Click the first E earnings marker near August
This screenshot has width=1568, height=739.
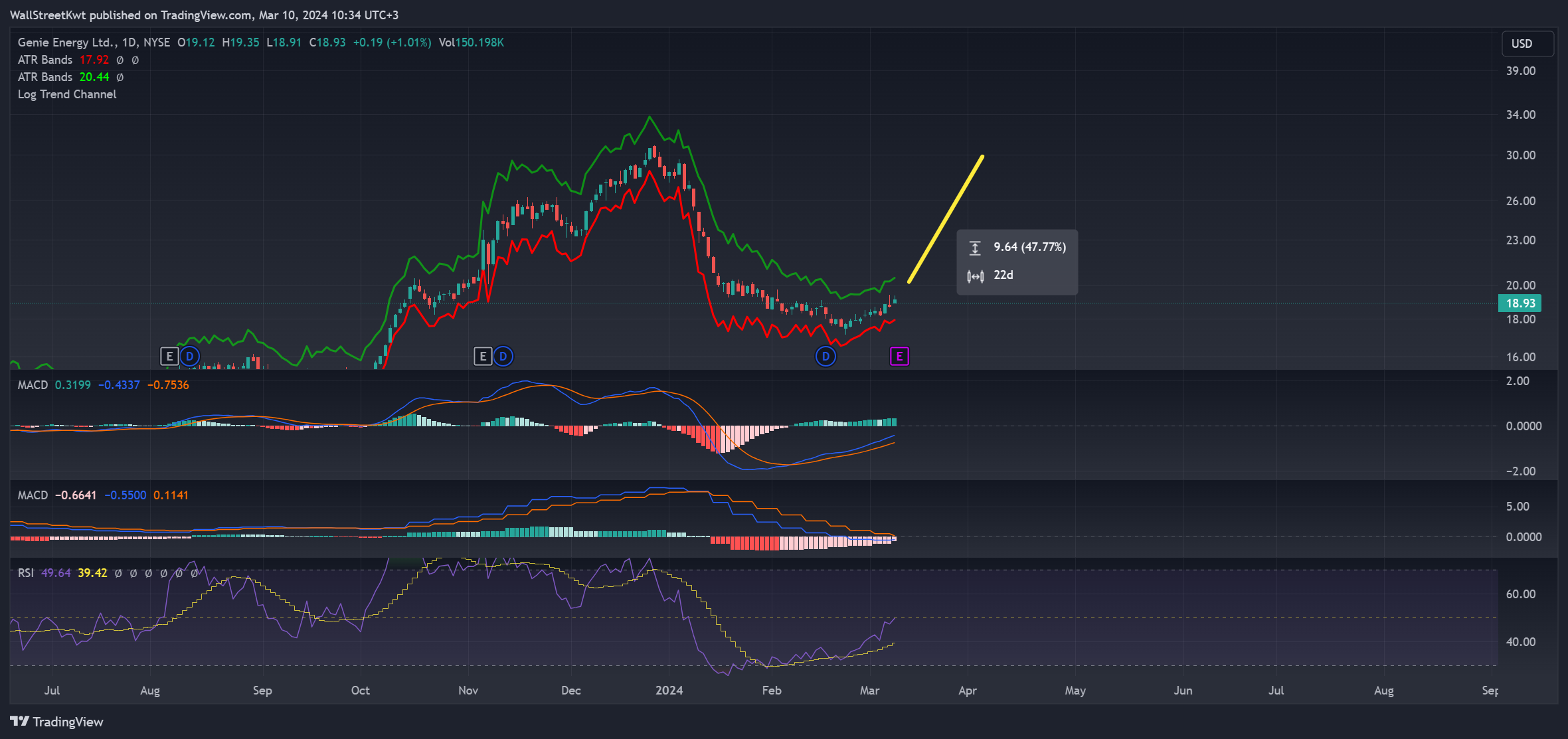click(x=169, y=357)
